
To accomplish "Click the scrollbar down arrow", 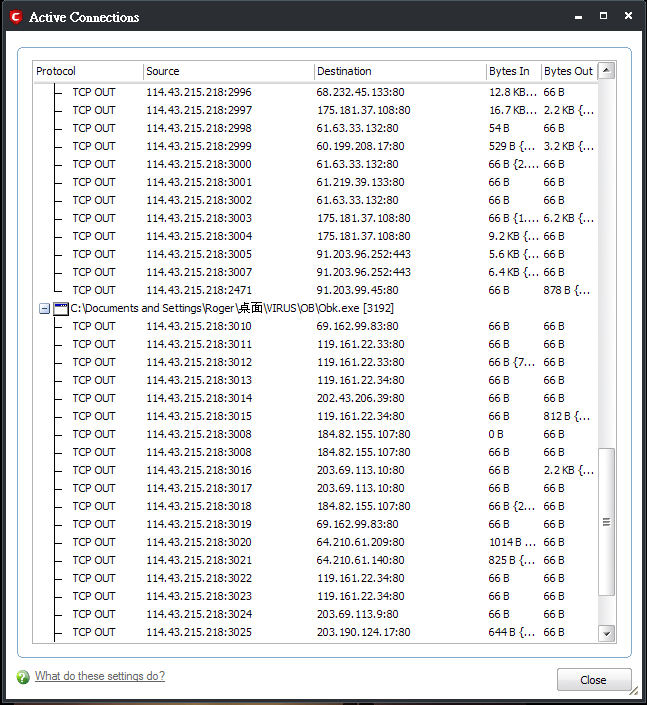I will 607,634.
